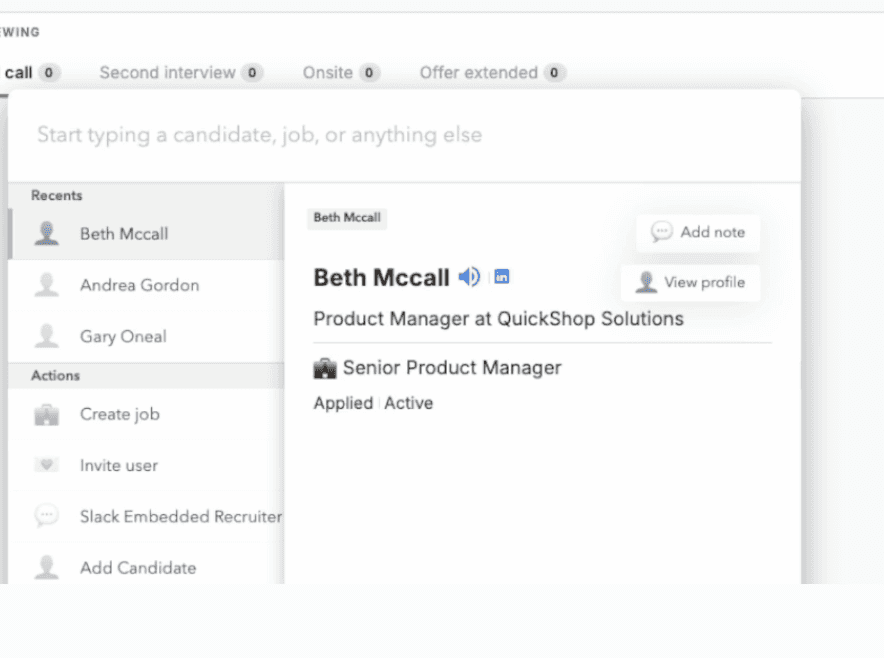Click the Add Candidate person icon
The width and height of the screenshot is (884, 658).
[x=46, y=568]
